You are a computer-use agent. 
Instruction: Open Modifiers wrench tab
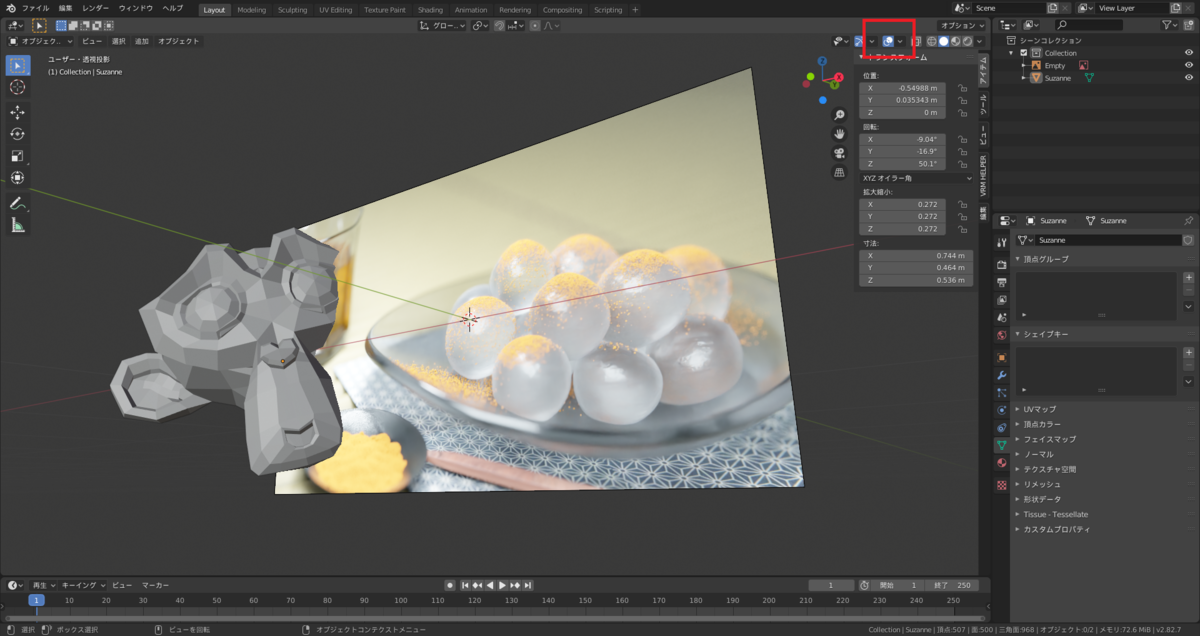tap(1002, 375)
